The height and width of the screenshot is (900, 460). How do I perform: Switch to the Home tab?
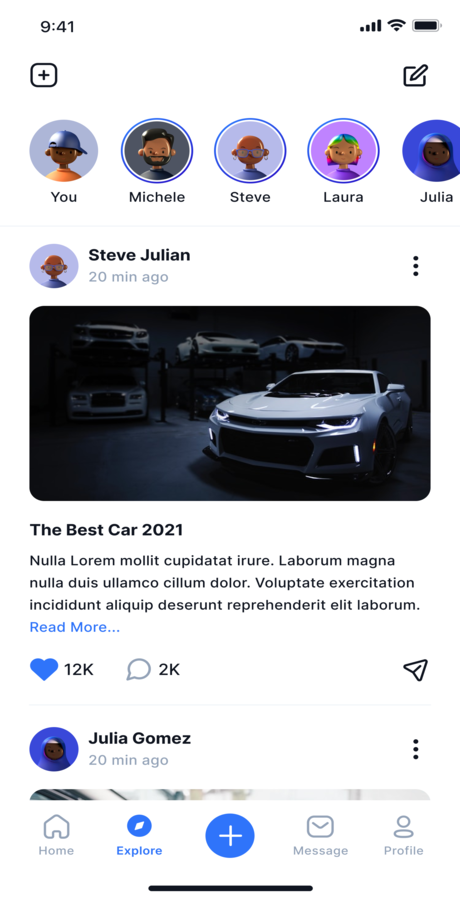pos(56,836)
